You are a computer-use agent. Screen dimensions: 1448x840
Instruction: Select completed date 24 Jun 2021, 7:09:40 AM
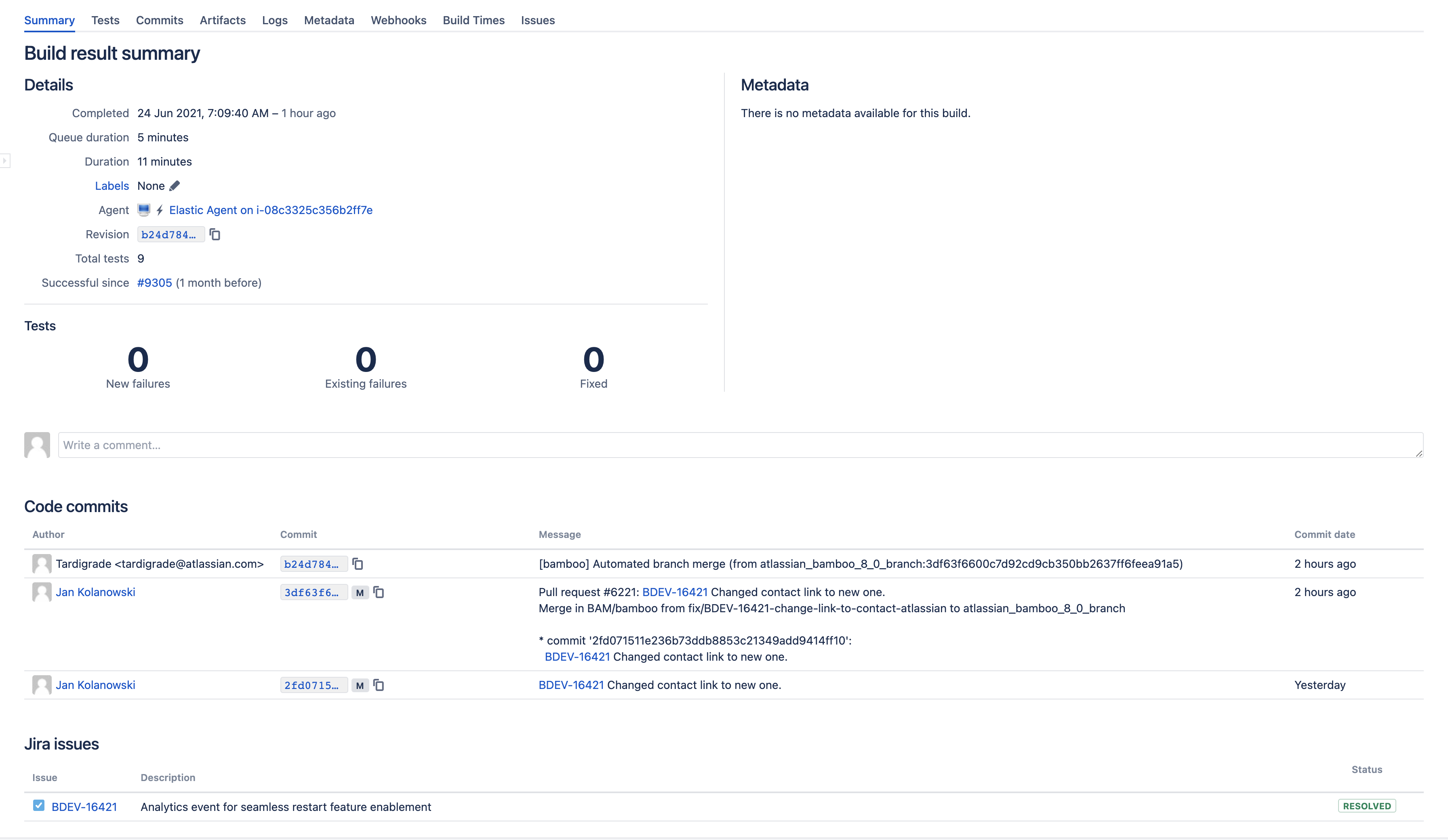(x=203, y=113)
